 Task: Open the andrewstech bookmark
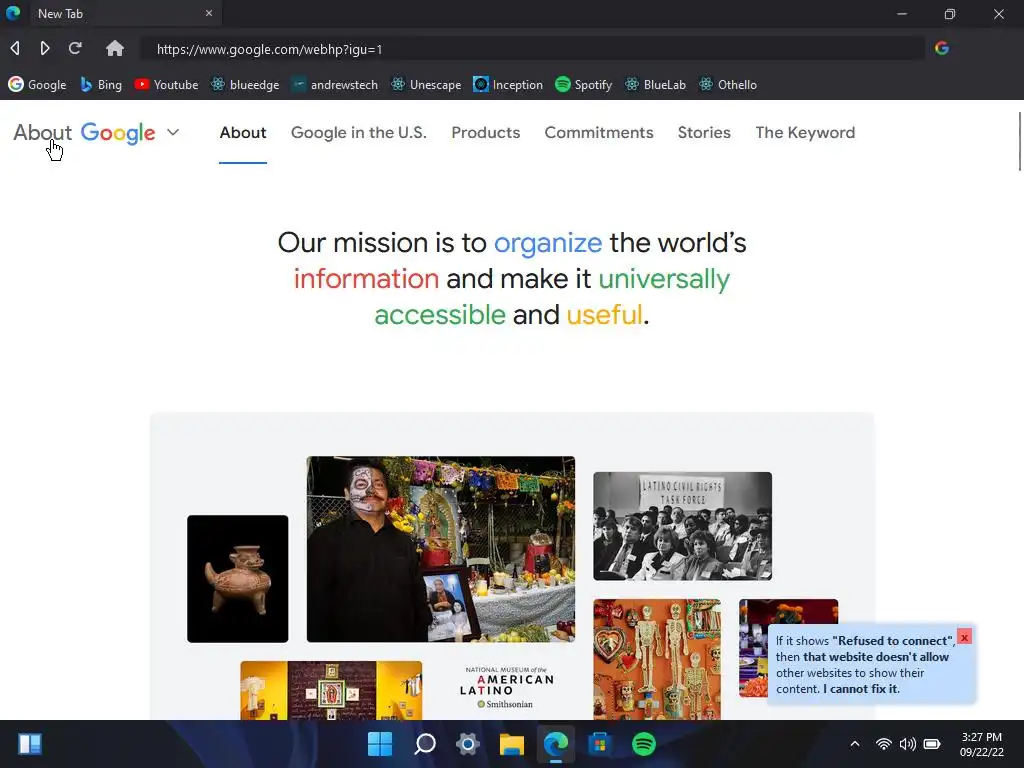point(334,84)
